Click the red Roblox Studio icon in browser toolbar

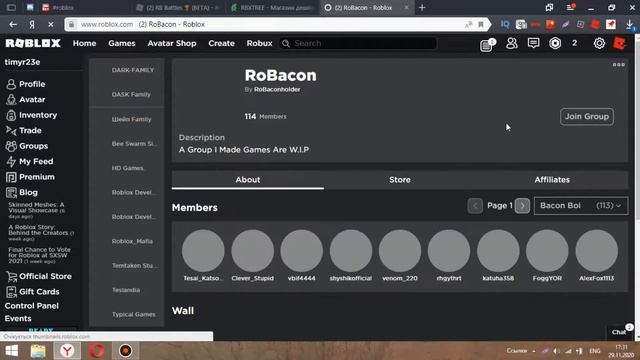(x=596, y=24)
